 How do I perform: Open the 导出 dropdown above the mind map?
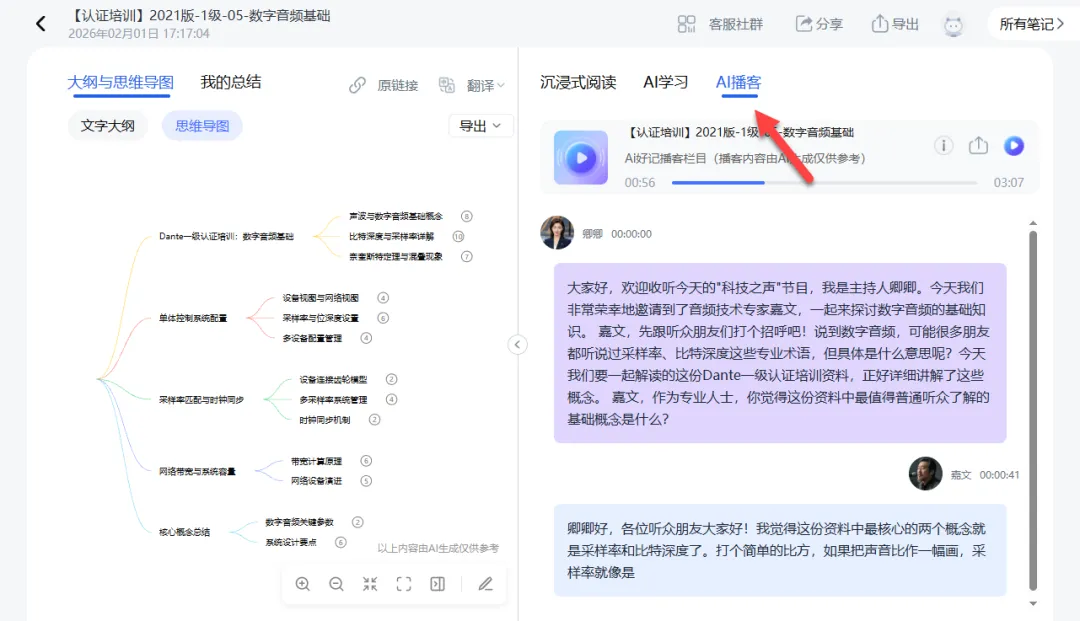coord(481,126)
